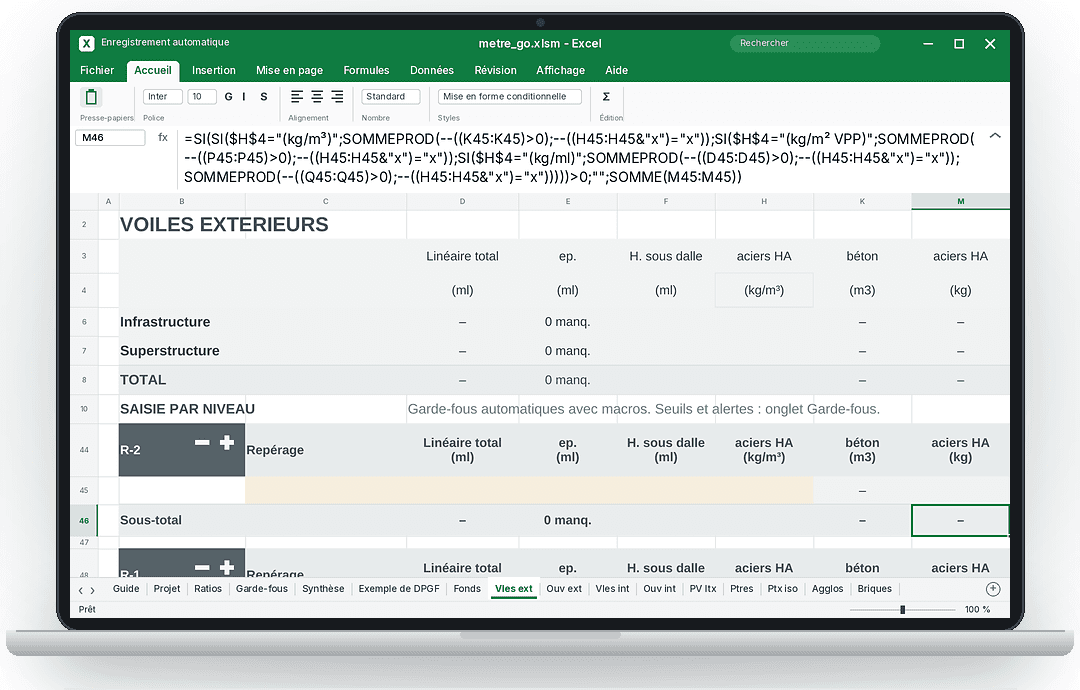1080x690 pixels.
Task: Switch to the Accueil ribbon tab
Action: click(153, 70)
